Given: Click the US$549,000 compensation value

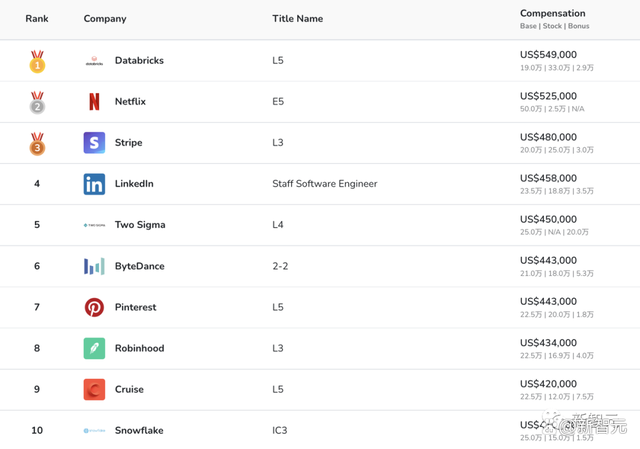Looking at the screenshot, I should (548, 55).
